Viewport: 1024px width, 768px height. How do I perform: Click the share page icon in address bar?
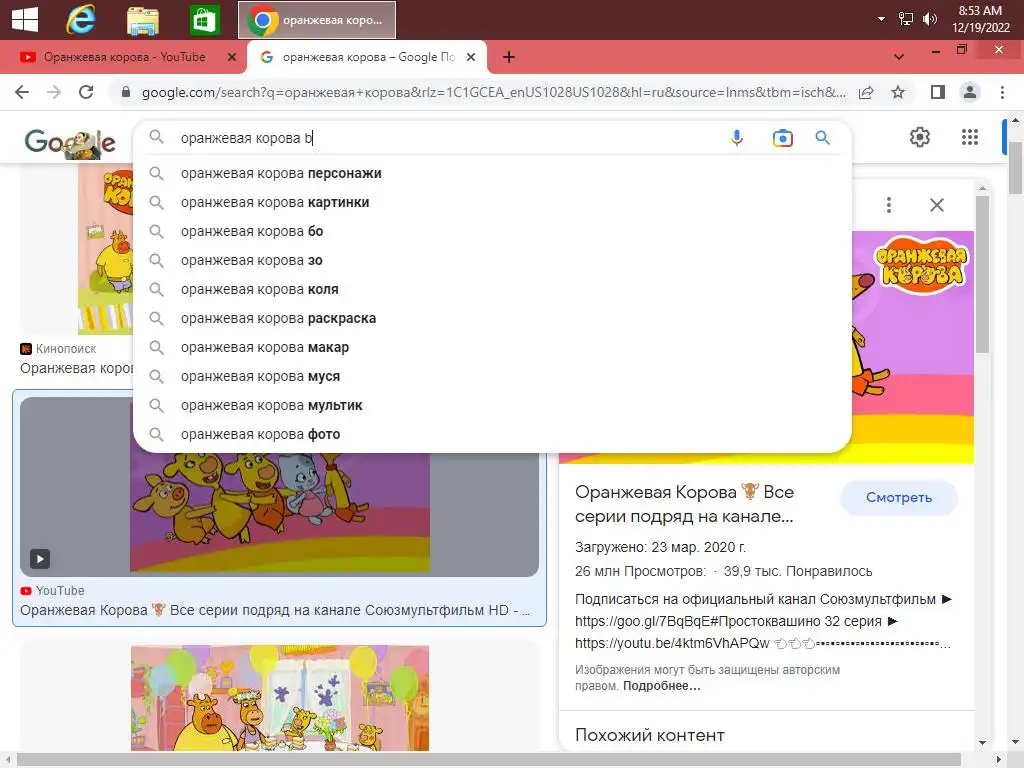click(867, 92)
